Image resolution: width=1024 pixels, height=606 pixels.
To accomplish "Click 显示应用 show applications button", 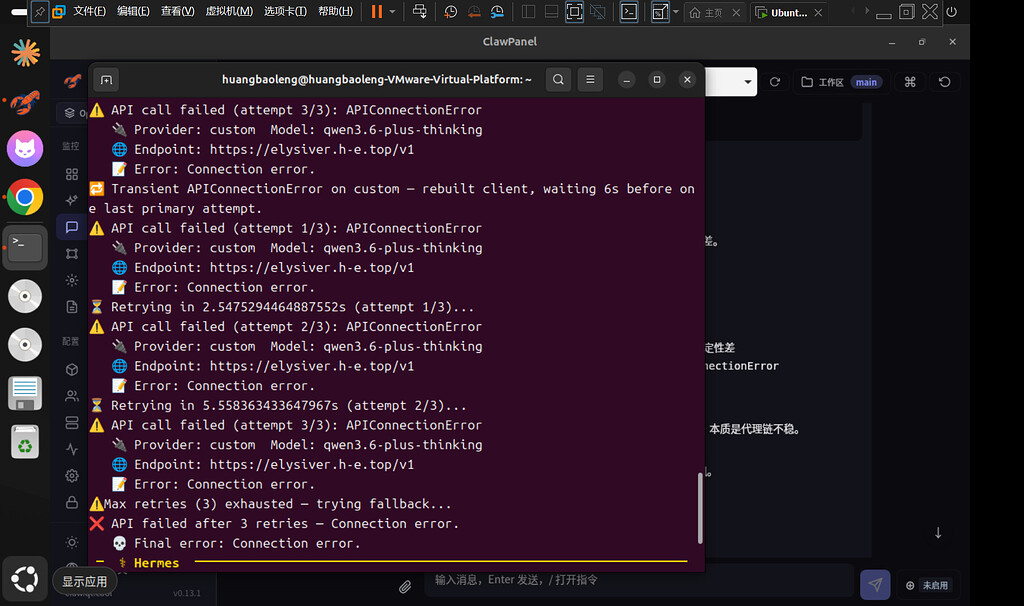I will pos(25,579).
